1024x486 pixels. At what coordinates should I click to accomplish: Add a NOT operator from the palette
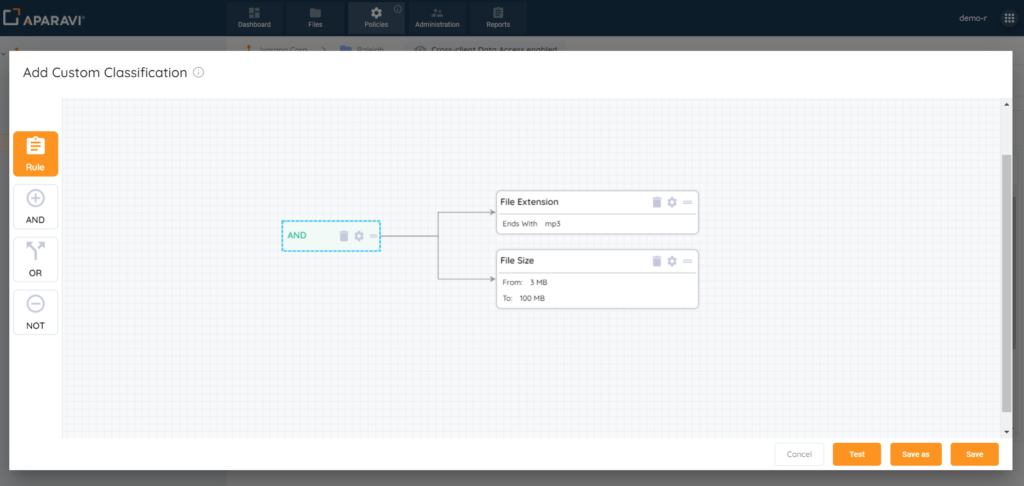click(x=35, y=312)
